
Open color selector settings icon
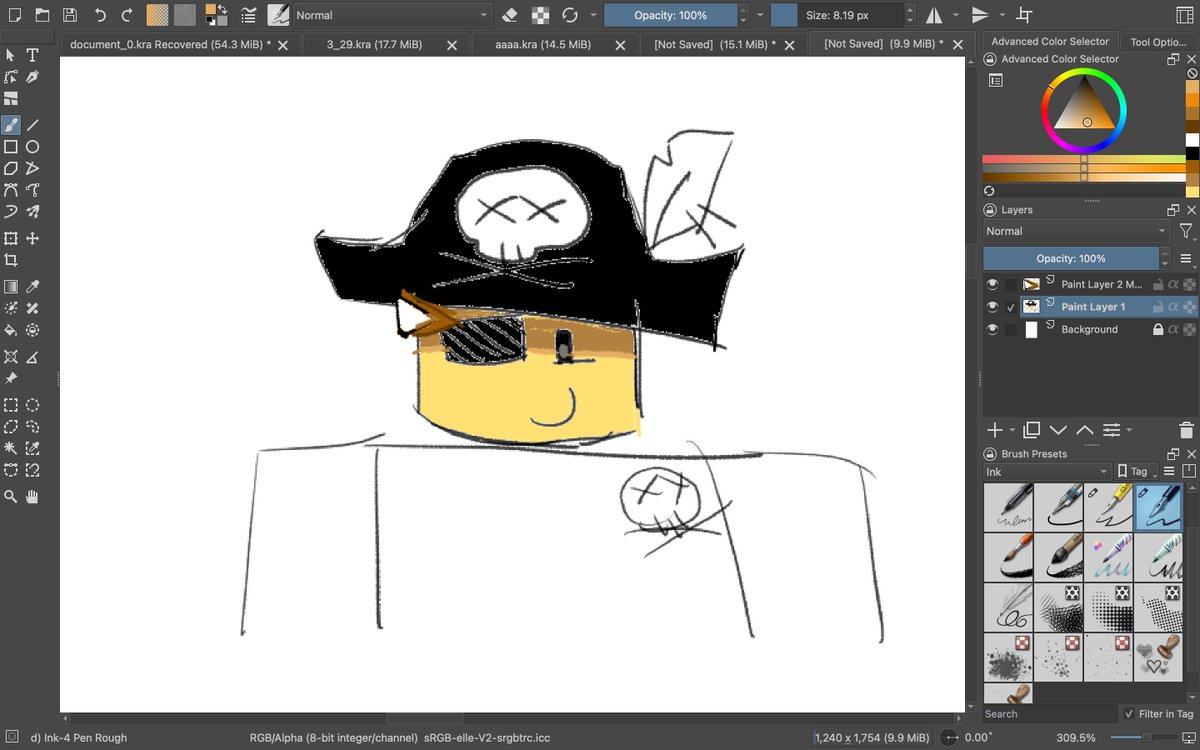[x=995, y=80]
